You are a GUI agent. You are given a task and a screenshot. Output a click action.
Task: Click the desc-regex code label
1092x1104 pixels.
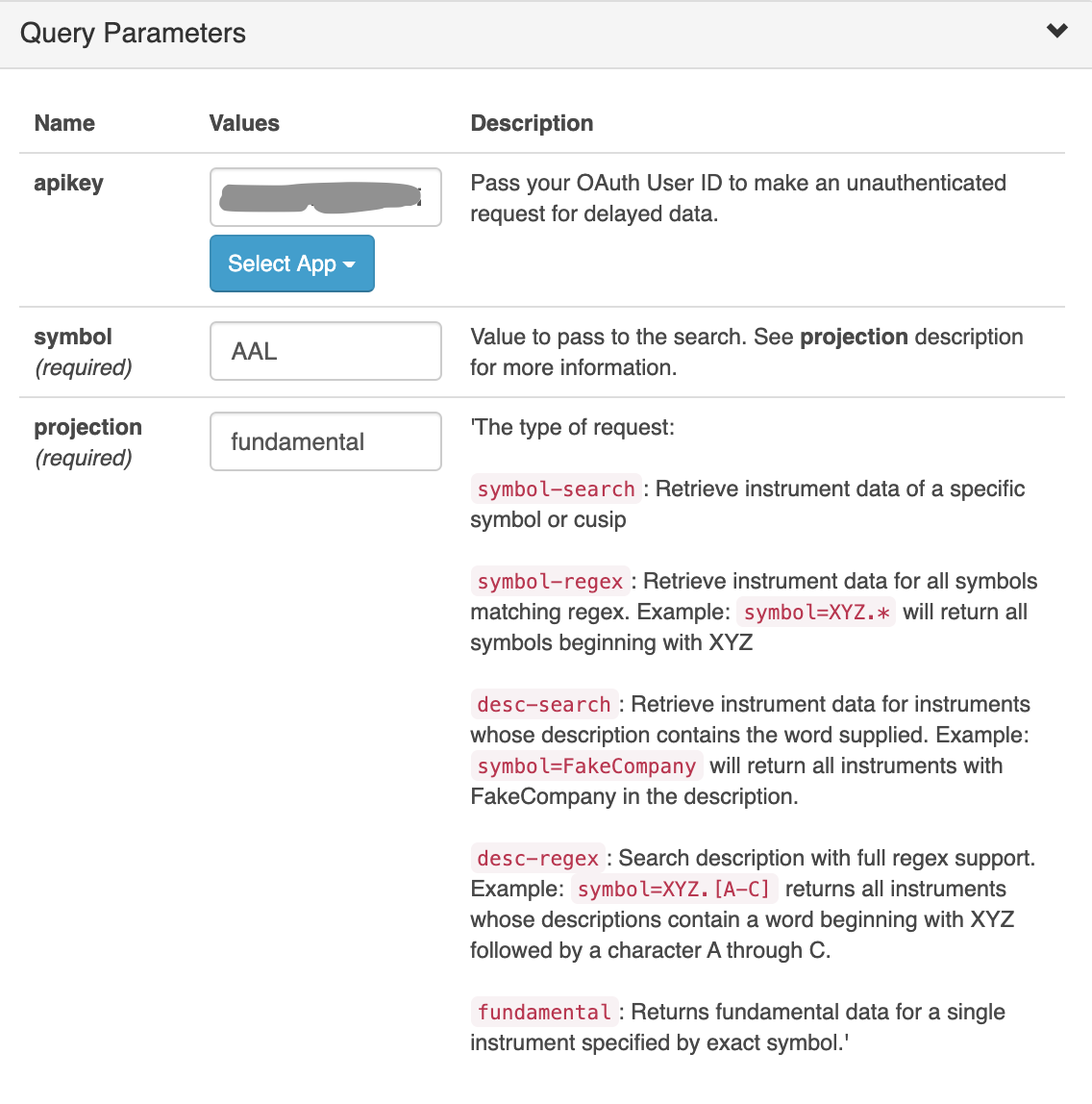[536, 859]
